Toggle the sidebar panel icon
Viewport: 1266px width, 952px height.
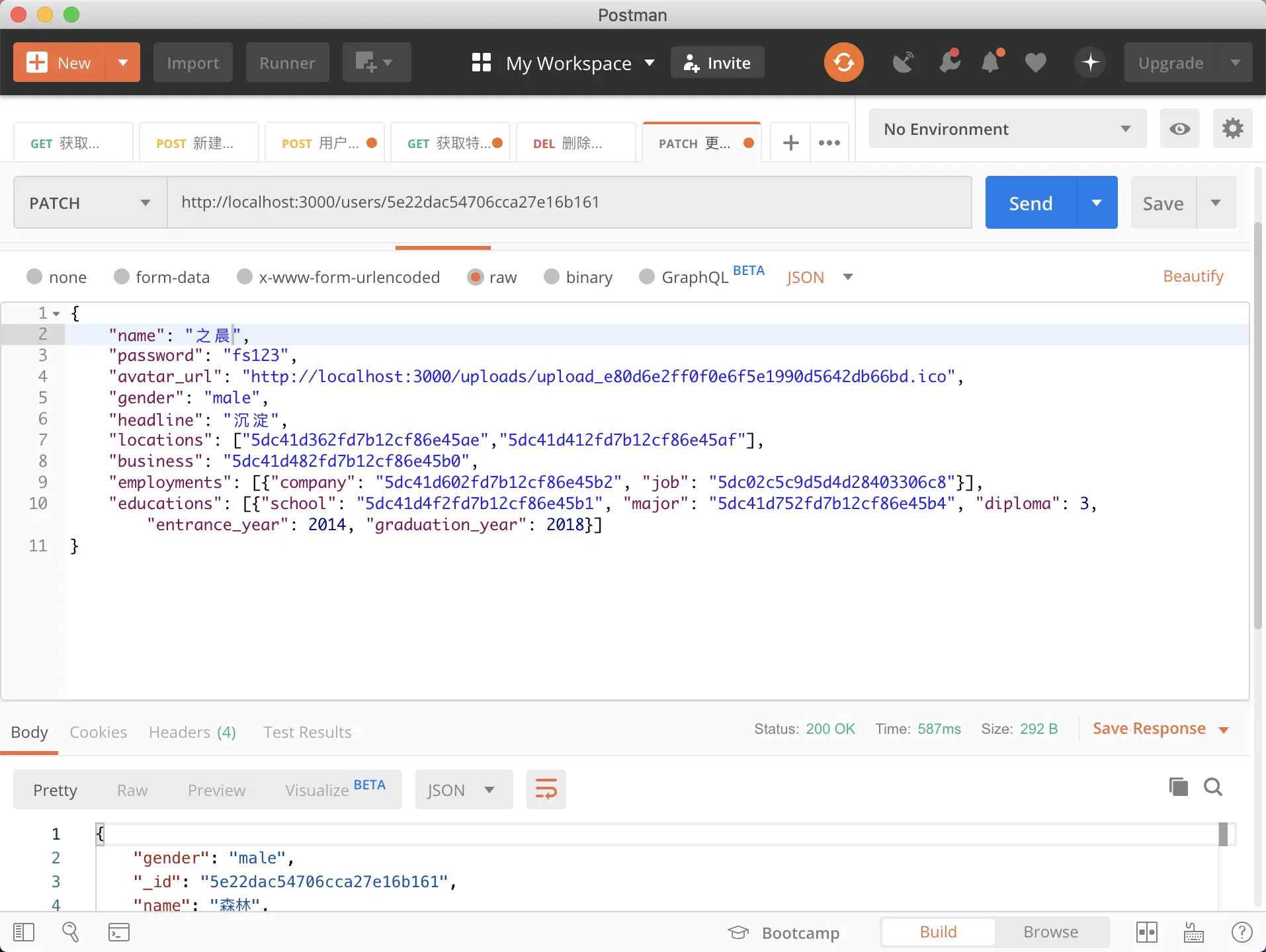point(24,932)
